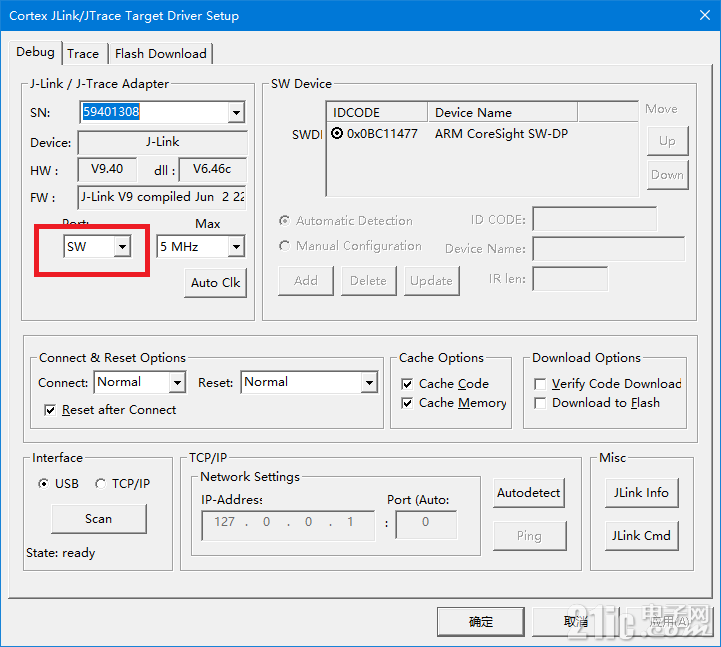
Task: Click the Device Name column header
Action: (x=503, y=112)
